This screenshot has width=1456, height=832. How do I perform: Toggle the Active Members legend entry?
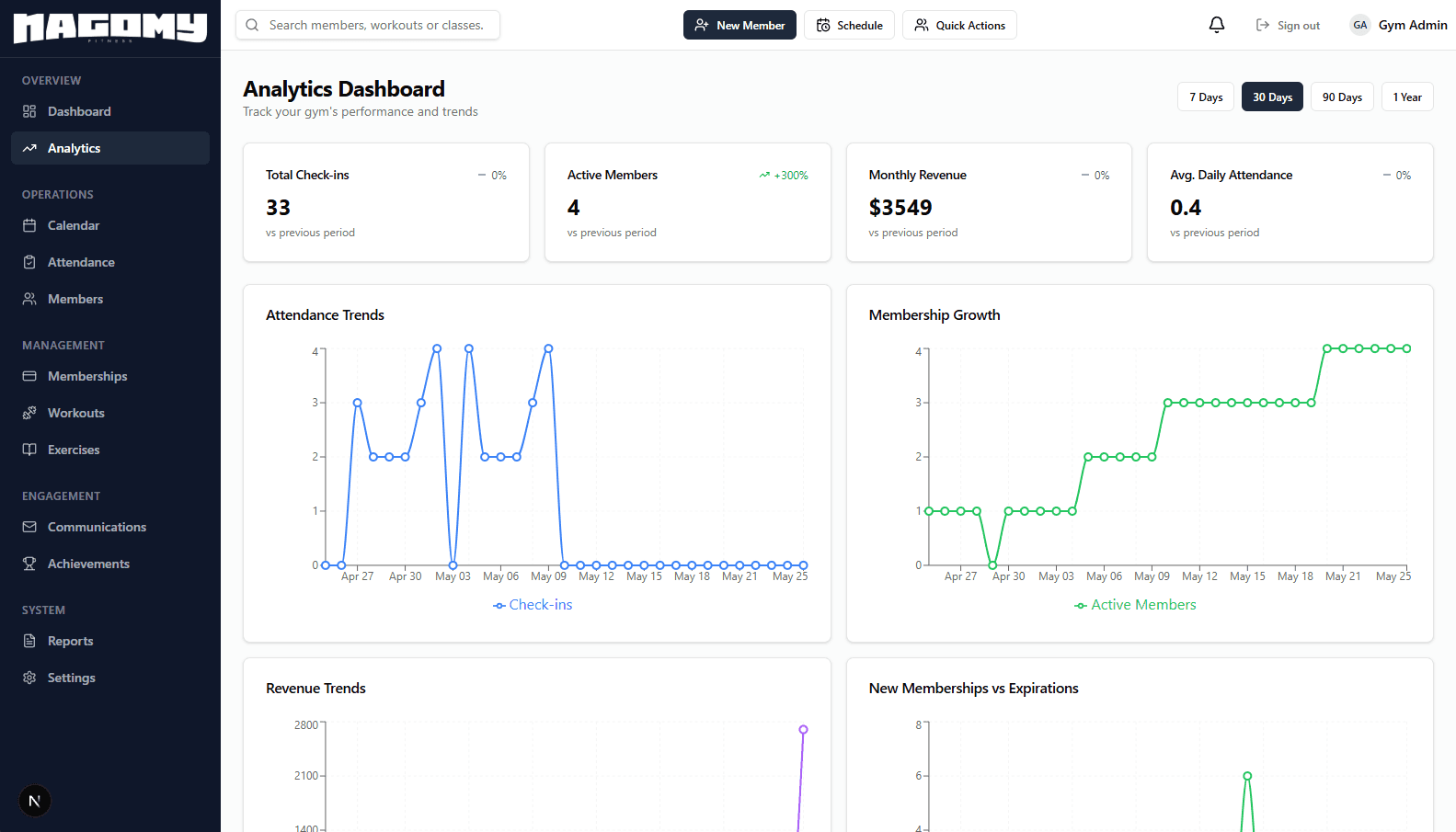(1135, 605)
